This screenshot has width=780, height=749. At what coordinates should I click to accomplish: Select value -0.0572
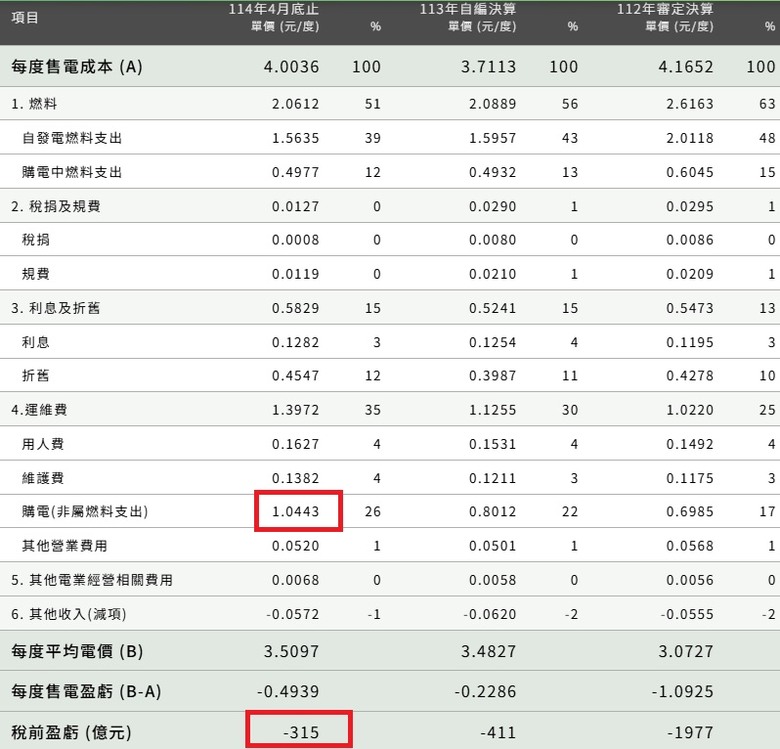292,614
